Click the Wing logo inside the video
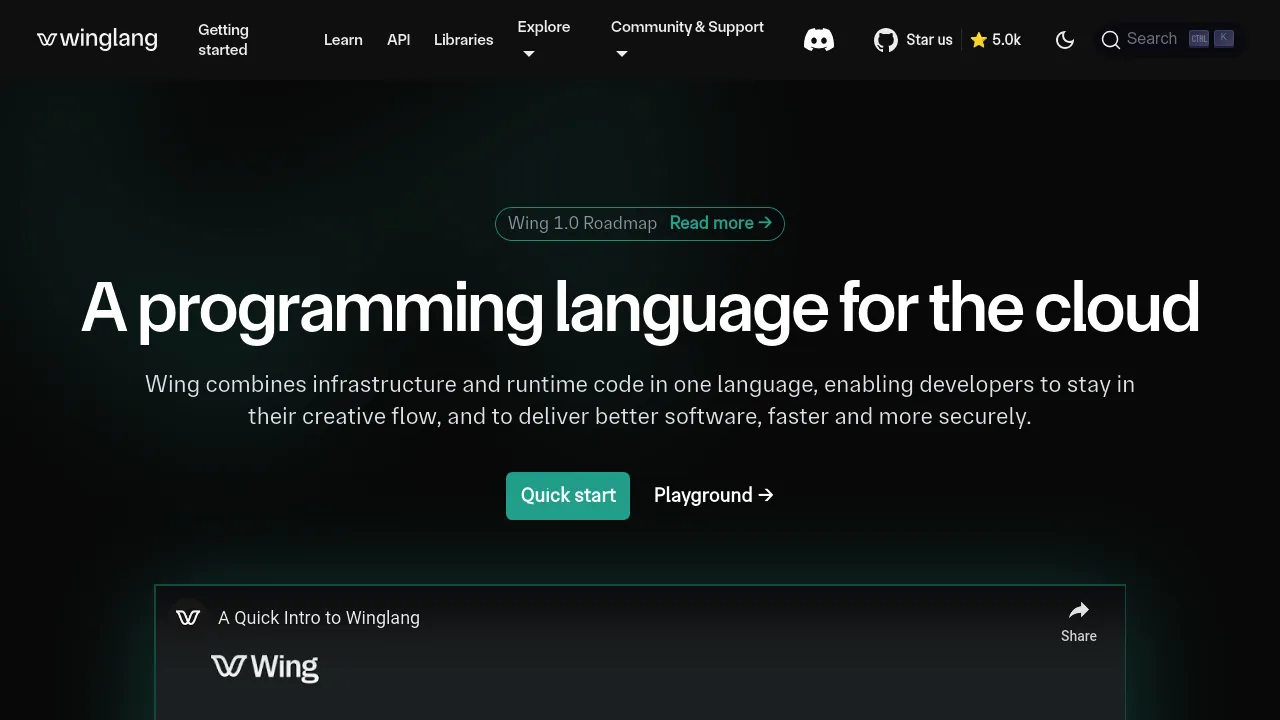The image size is (1280, 720). (265, 667)
